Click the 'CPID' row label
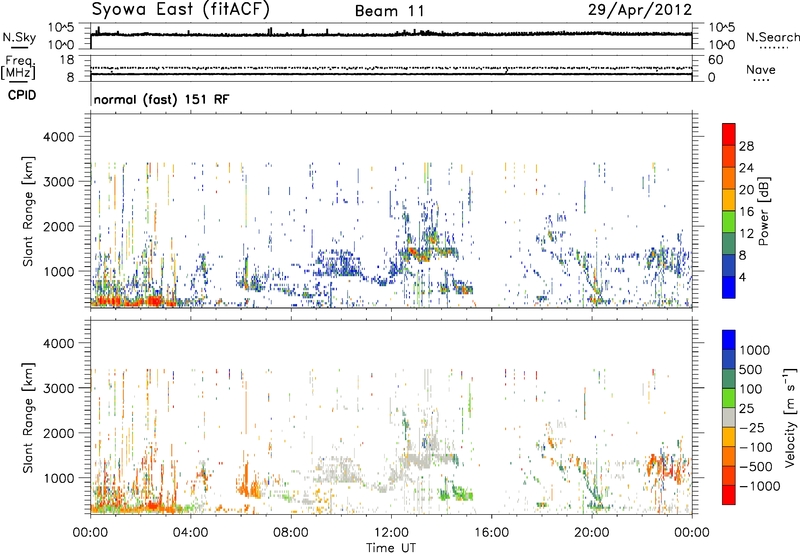This screenshot has width=800, height=554. pyautogui.click(x=22, y=95)
